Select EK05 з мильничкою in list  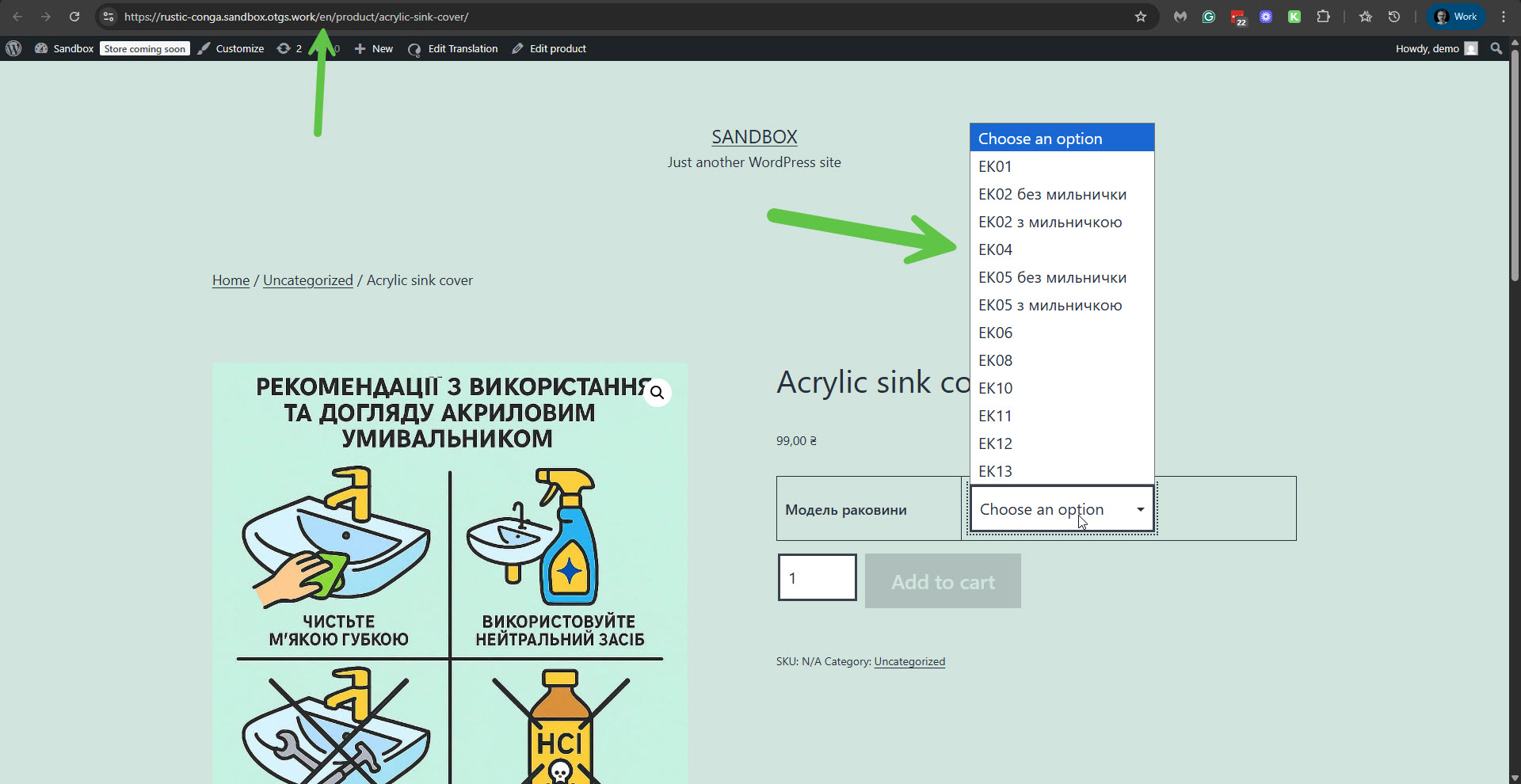(1050, 305)
